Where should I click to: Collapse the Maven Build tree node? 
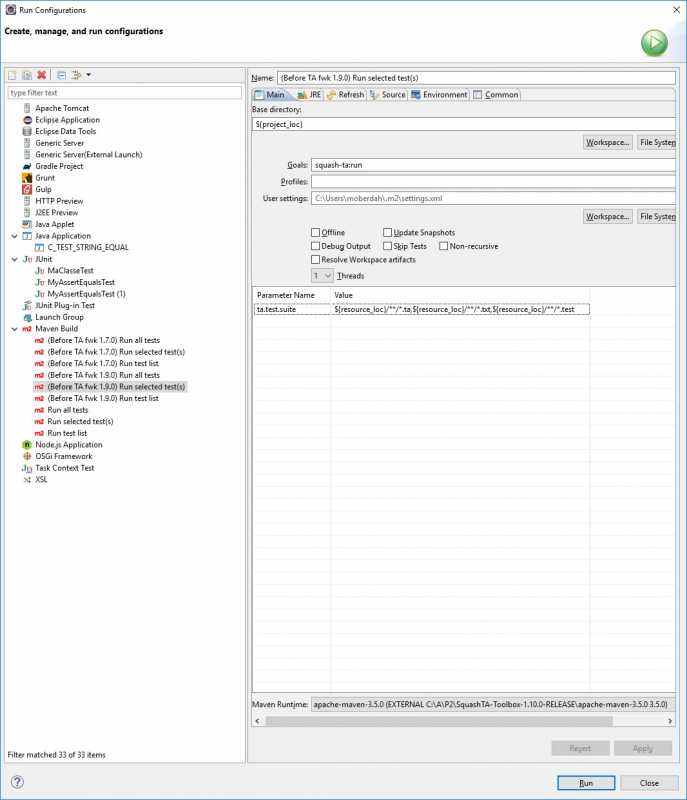pyautogui.click(x=14, y=329)
